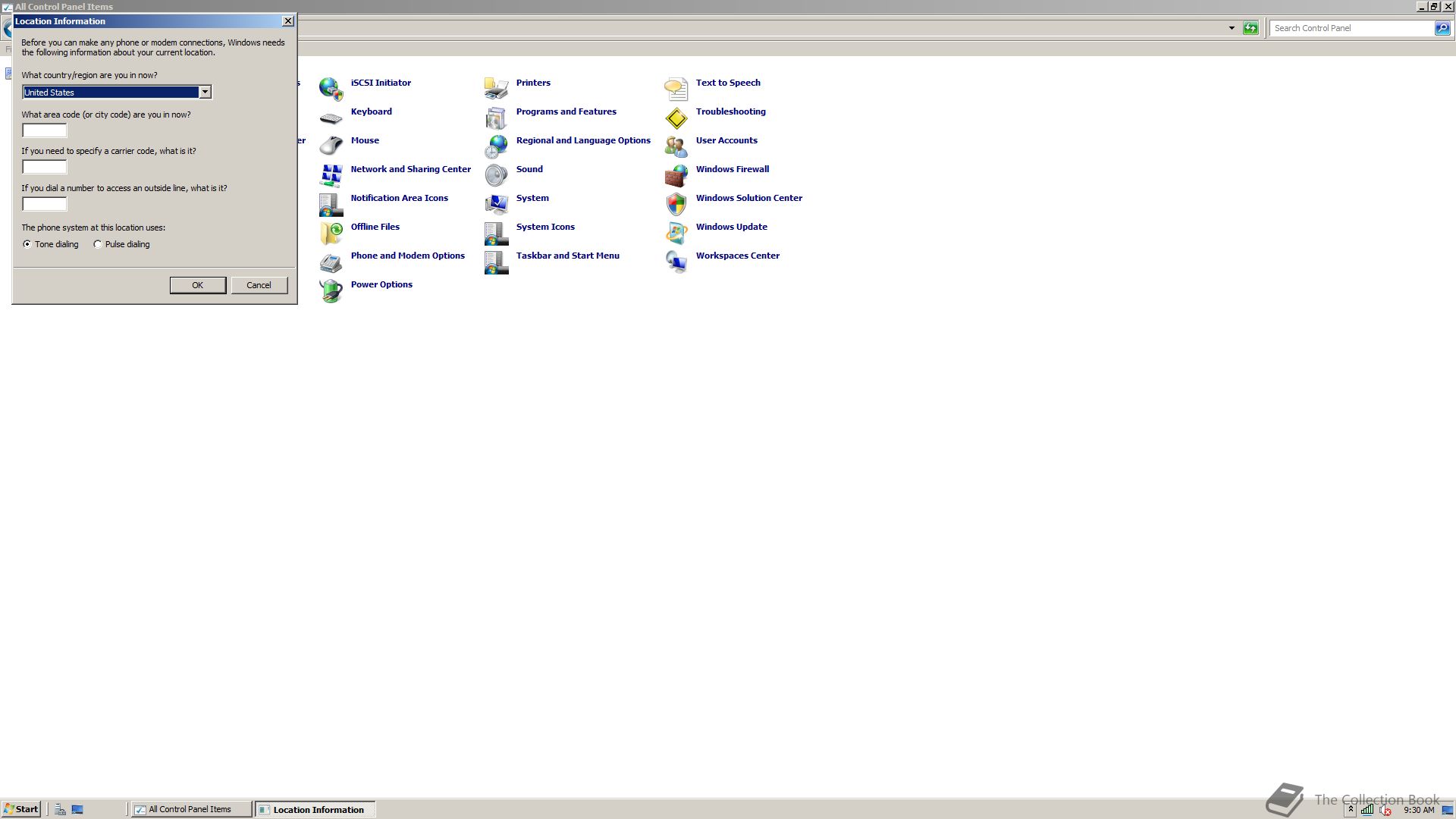Switch to All Control Panel Items taskbar button
Image resolution: width=1456 pixels, height=819 pixels.
191,809
